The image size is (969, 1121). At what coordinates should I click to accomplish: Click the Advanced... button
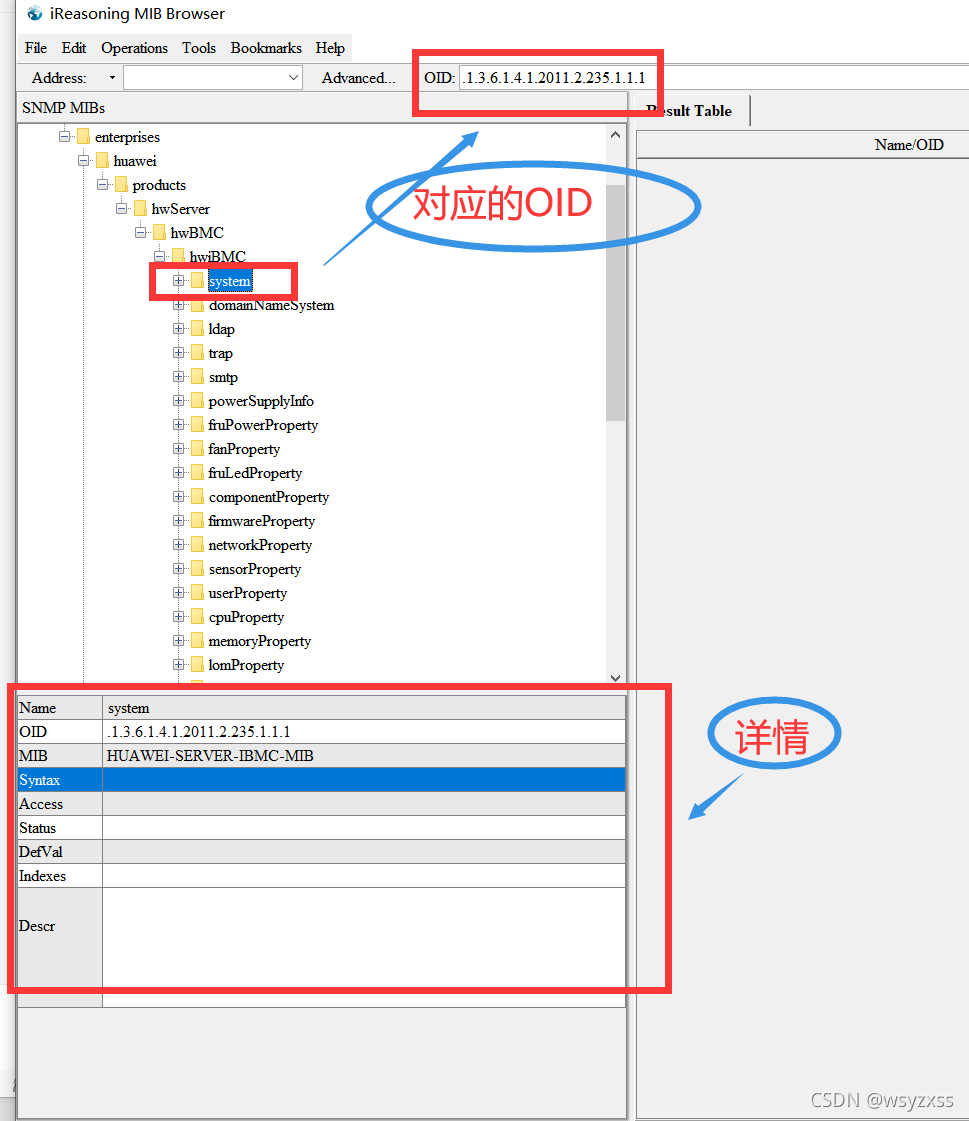coord(358,77)
